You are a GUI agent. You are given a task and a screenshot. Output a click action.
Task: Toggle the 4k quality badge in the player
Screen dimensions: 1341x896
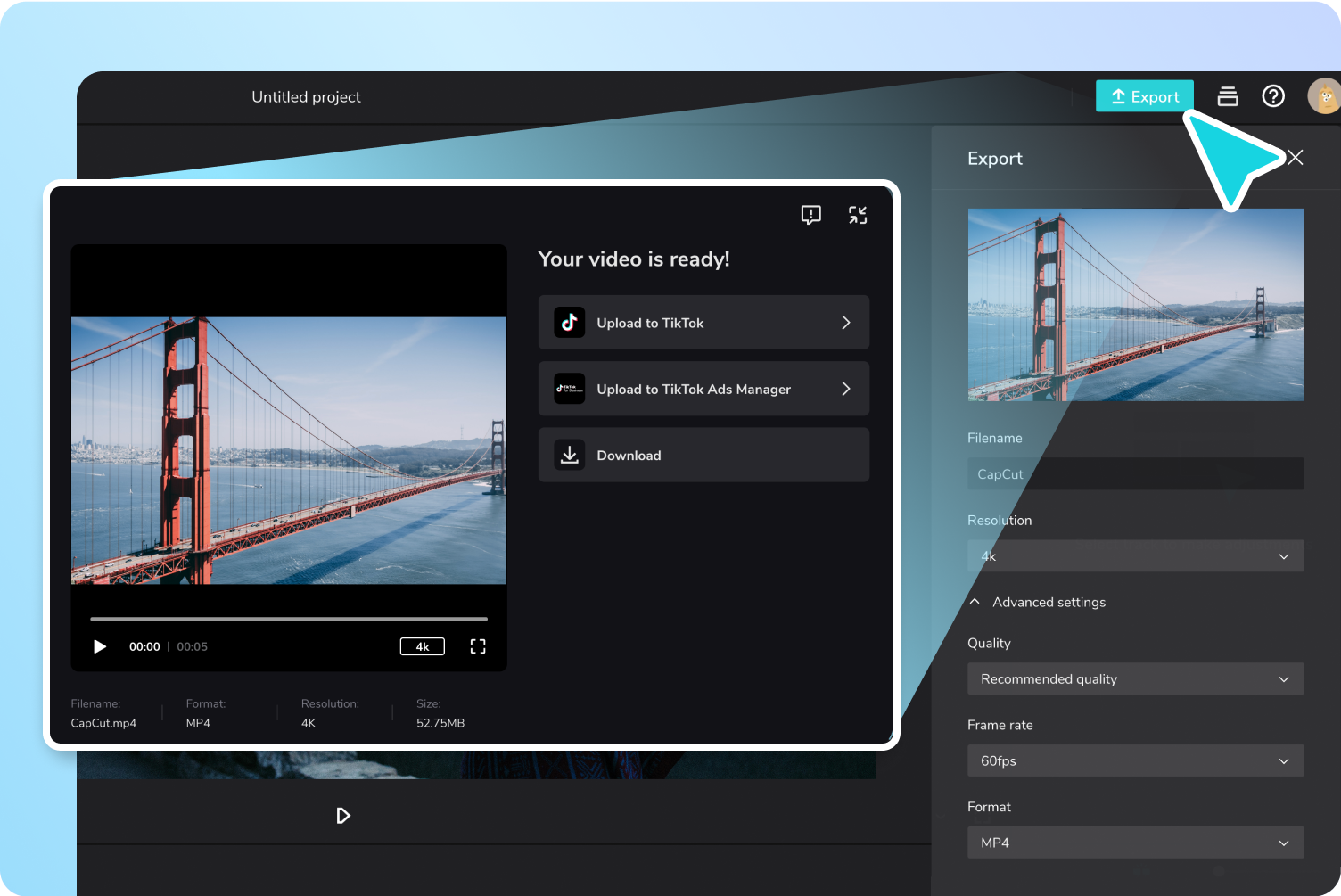point(422,646)
